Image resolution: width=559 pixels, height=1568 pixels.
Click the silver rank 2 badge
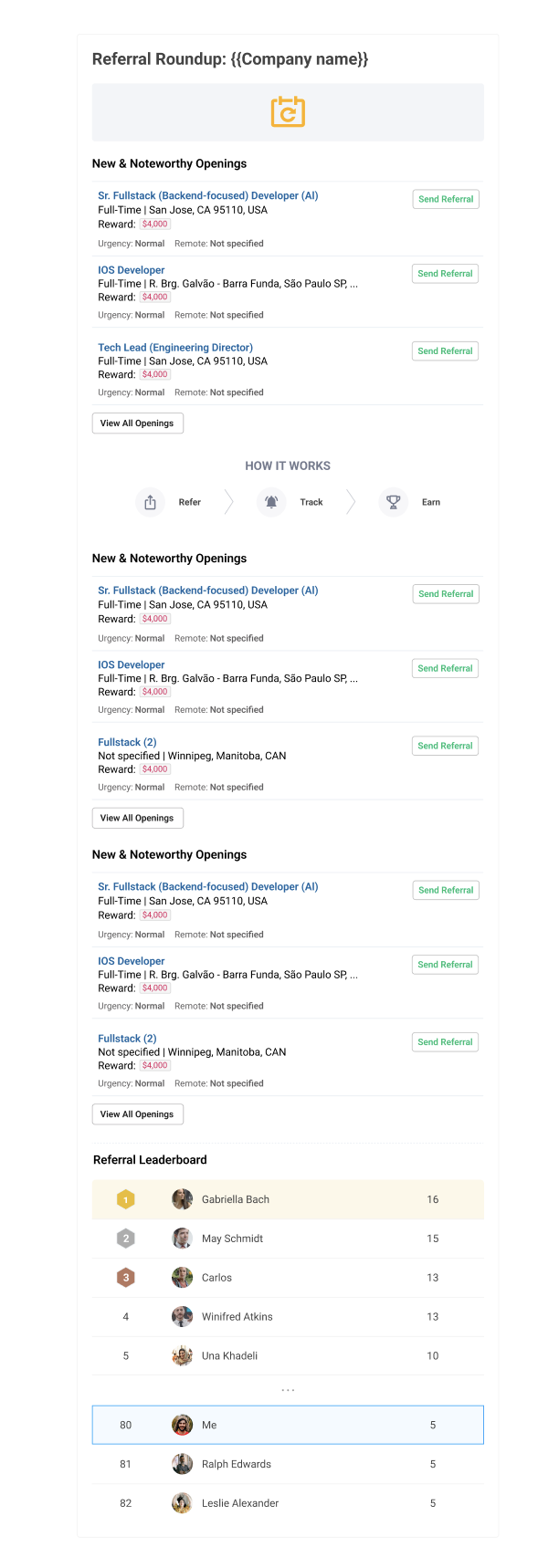[x=126, y=1239]
